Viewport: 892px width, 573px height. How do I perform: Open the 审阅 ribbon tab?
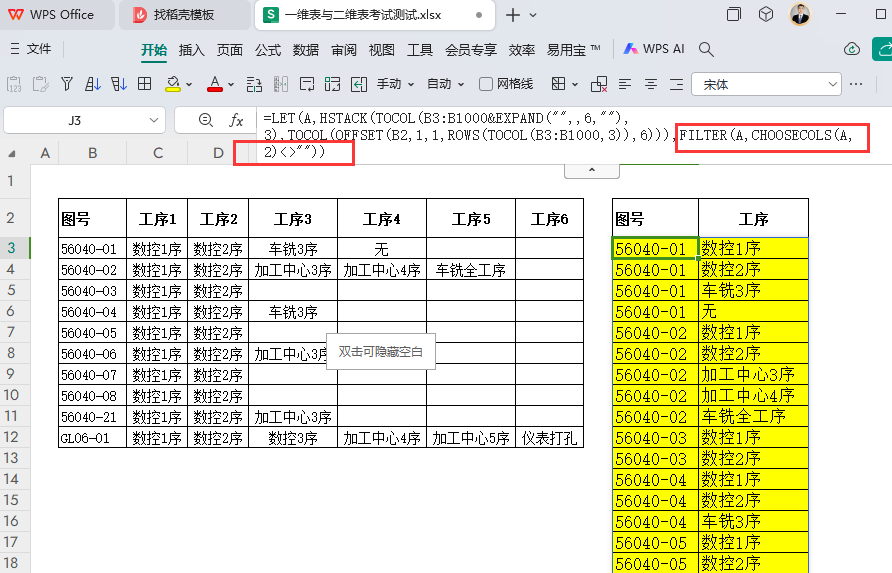tap(344, 50)
